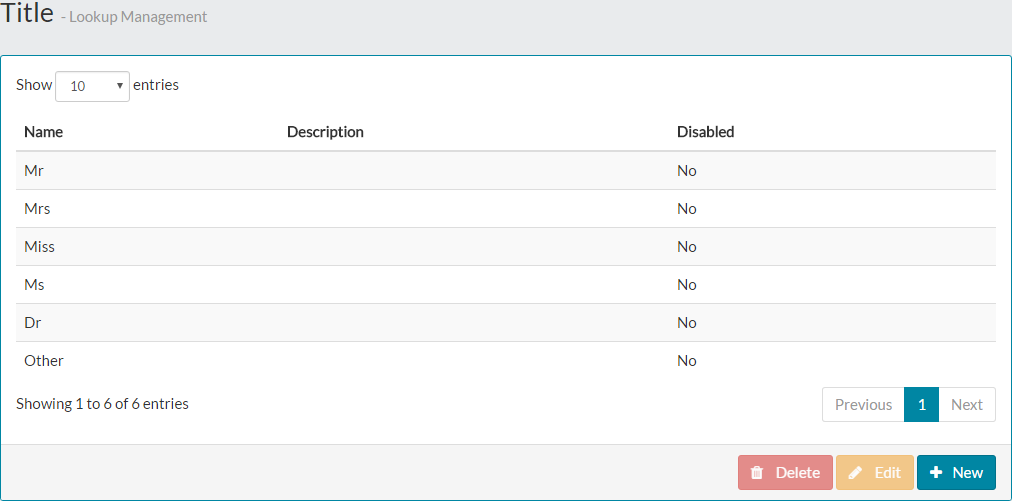Select the Mr row
Image resolution: width=1012 pixels, height=501 pixels.
pyautogui.click(x=34, y=171)
